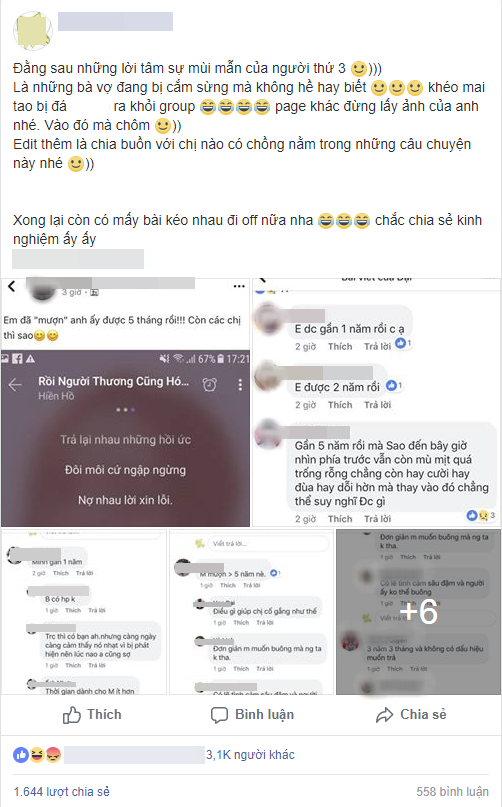Click the thumbs-up Thích icon
Screen dimensions: 502x807
pyautogui.click(x=72, y=715)
